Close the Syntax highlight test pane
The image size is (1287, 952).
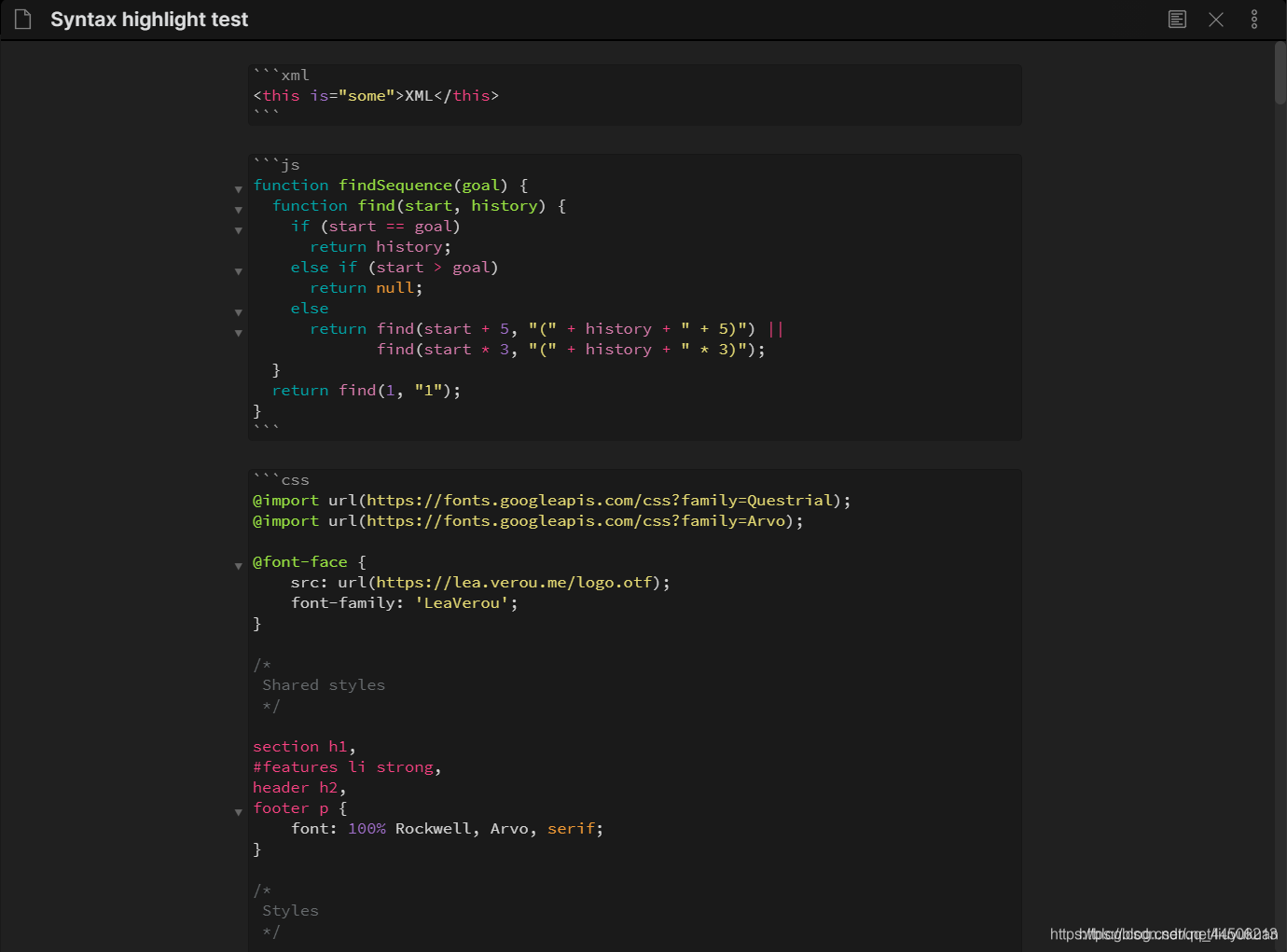[1216, 20]
